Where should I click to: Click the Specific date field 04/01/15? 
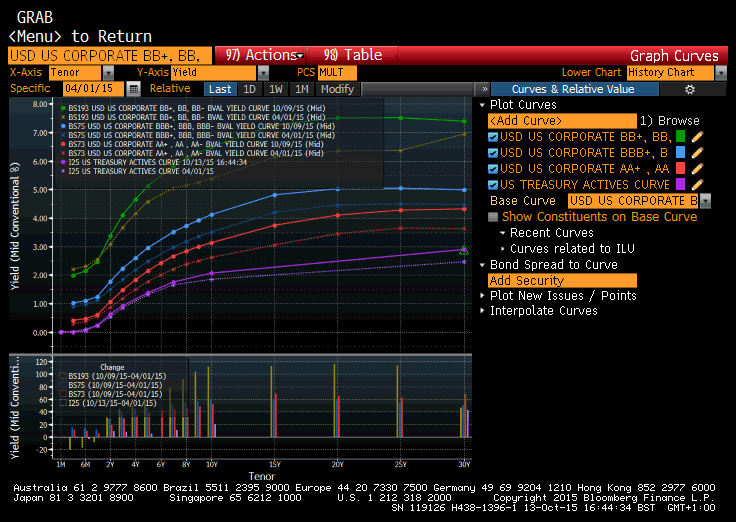point(93,89)
